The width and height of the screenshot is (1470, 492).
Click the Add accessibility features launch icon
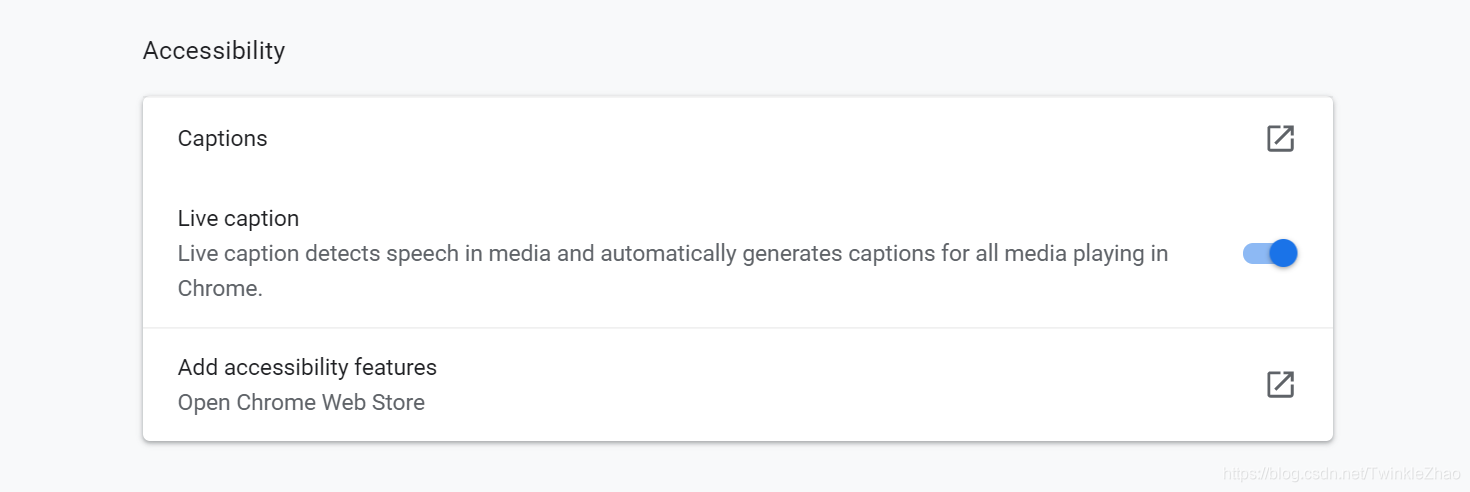[x=1280, y=385]
